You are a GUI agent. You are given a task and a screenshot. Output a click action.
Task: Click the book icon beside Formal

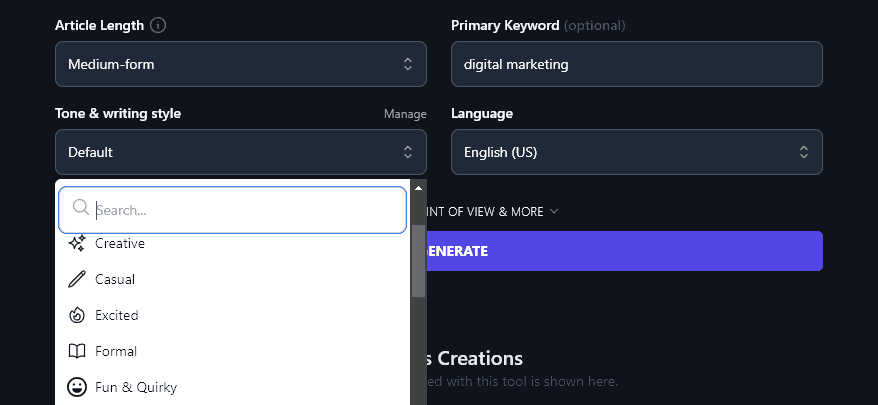(x=77, y=351)
